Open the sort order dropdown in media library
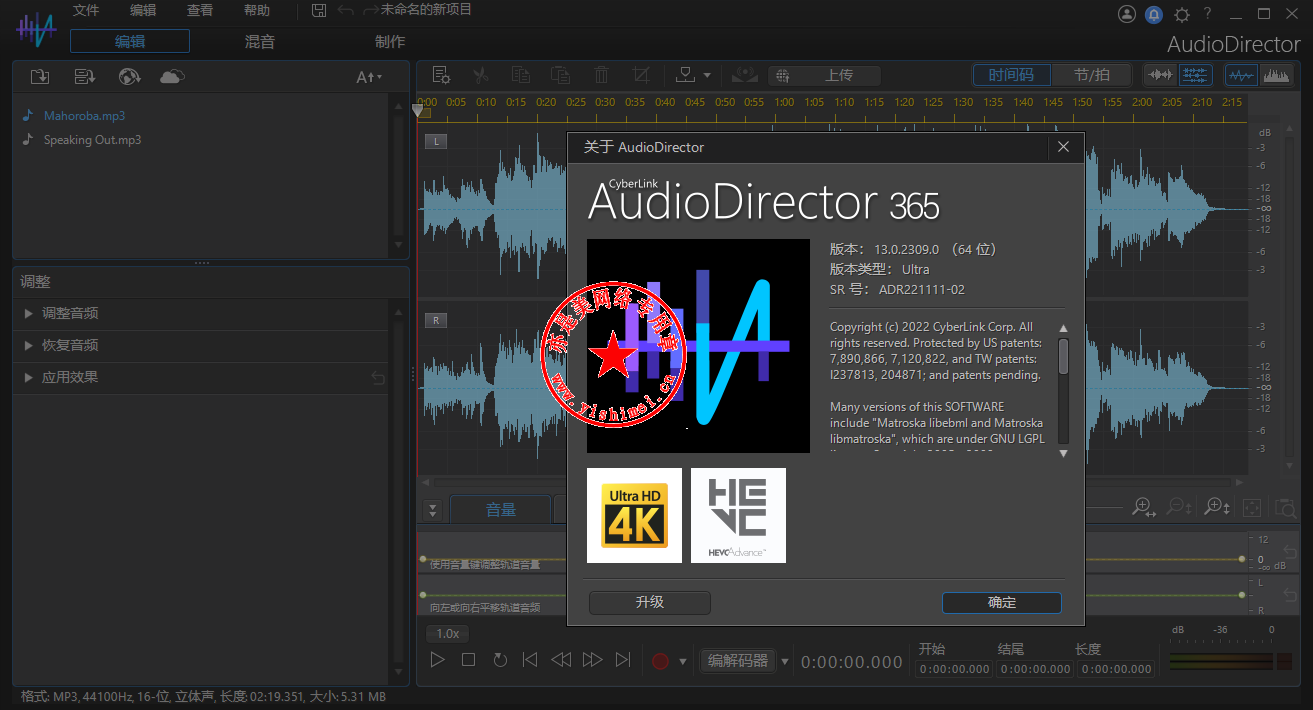This screenshot has width=1313, height=710. [x=370, y=77]
